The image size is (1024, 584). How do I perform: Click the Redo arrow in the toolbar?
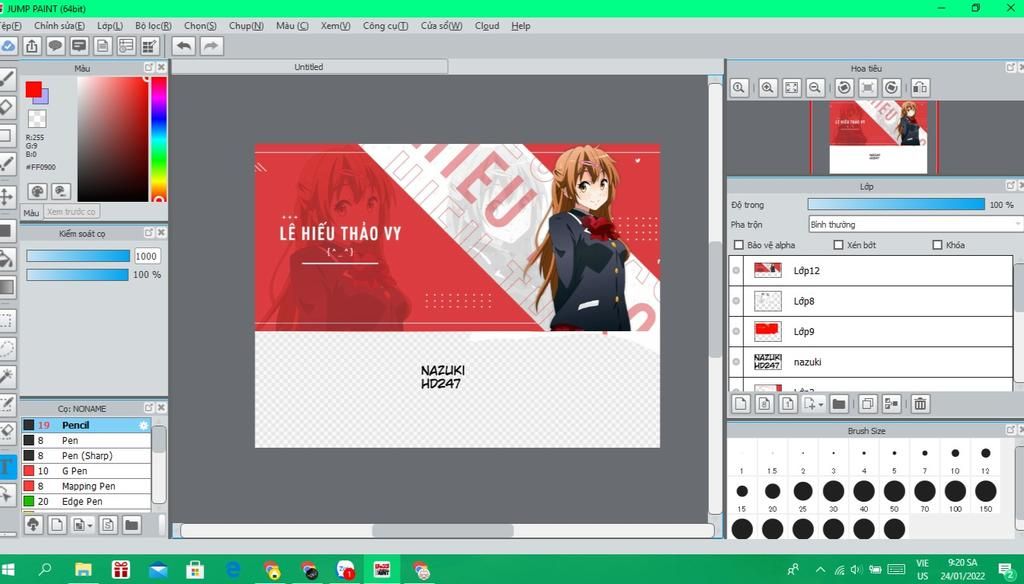pos(211,46)
